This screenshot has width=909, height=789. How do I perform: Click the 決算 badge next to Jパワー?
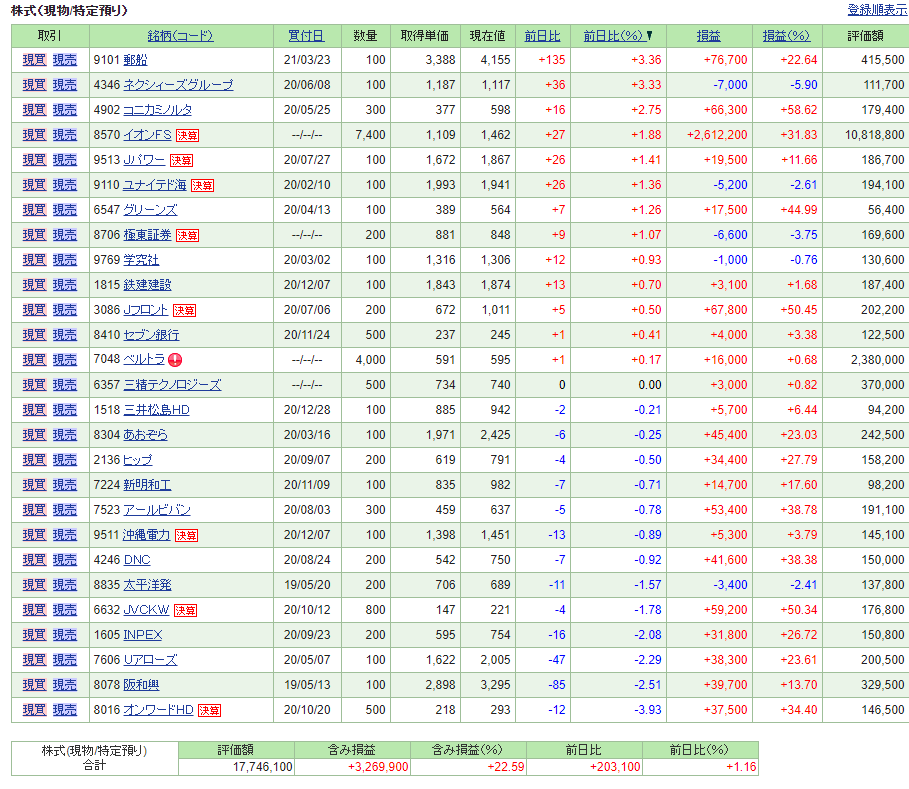coord(181,161)
